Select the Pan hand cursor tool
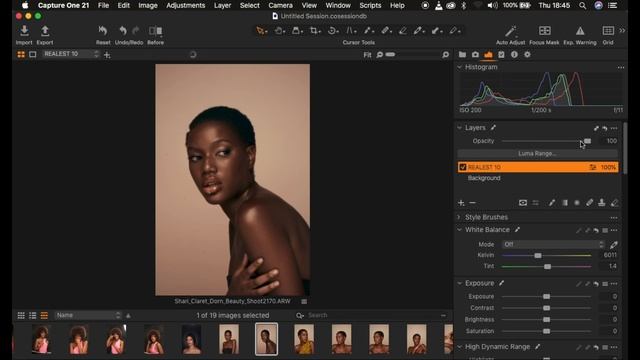Image resolution: width=640 pixels, height=360 pixels. click(279, 31)
